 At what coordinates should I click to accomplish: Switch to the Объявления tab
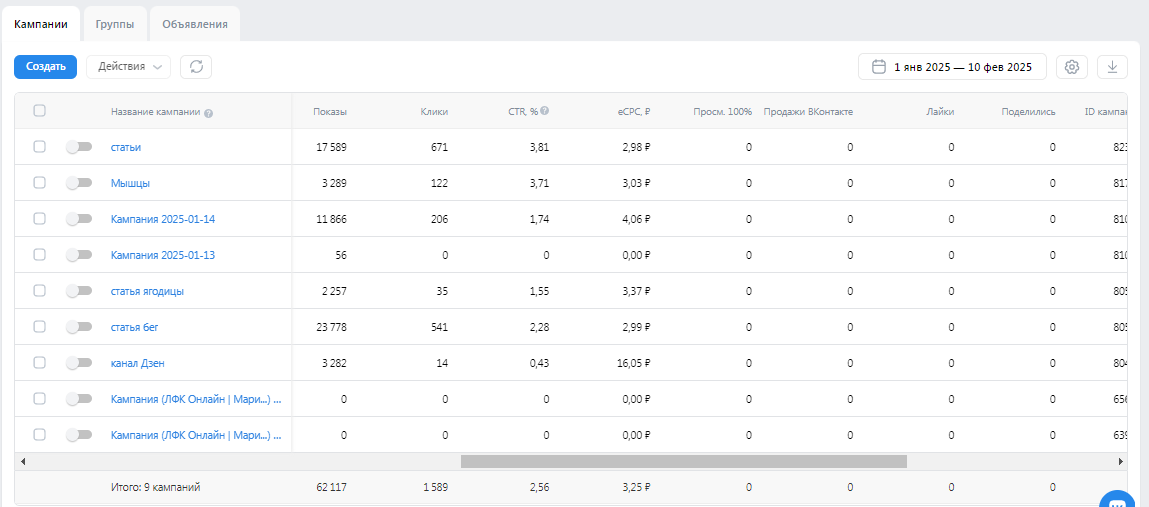pyautogui.click(x=195, y=23)
